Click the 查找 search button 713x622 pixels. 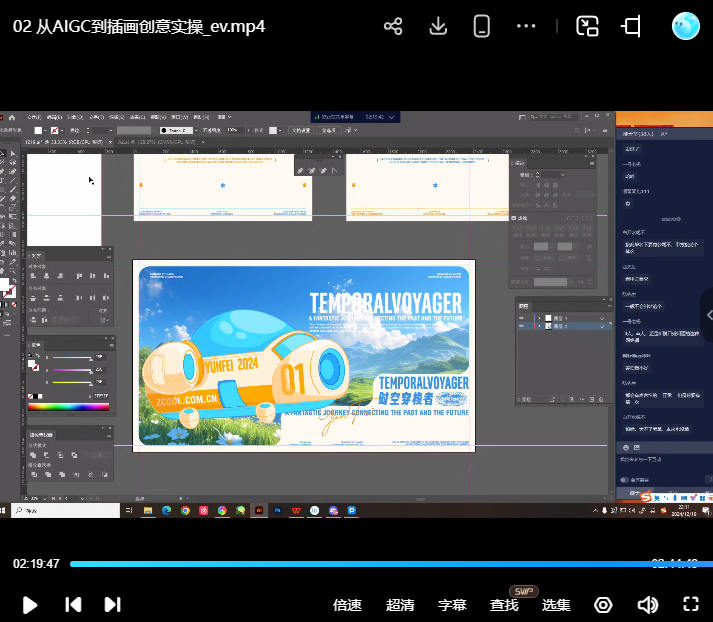(x=504, y=604)
